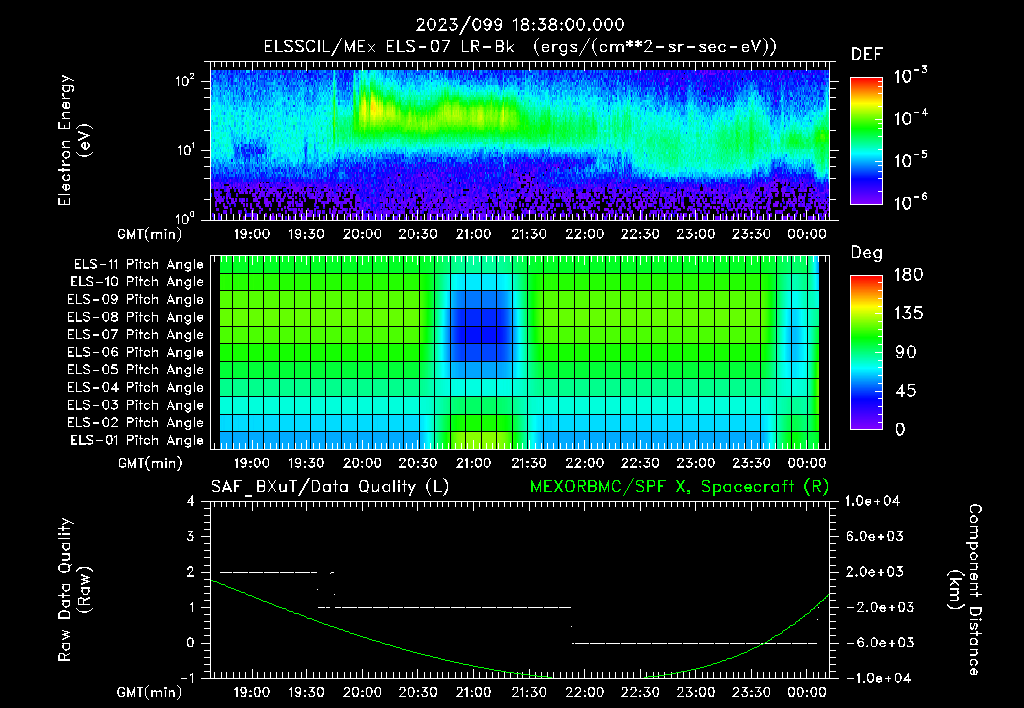The image size is (1024, 708).
Task: Click the -1 data quality tick label
Action: click(187, 678)
